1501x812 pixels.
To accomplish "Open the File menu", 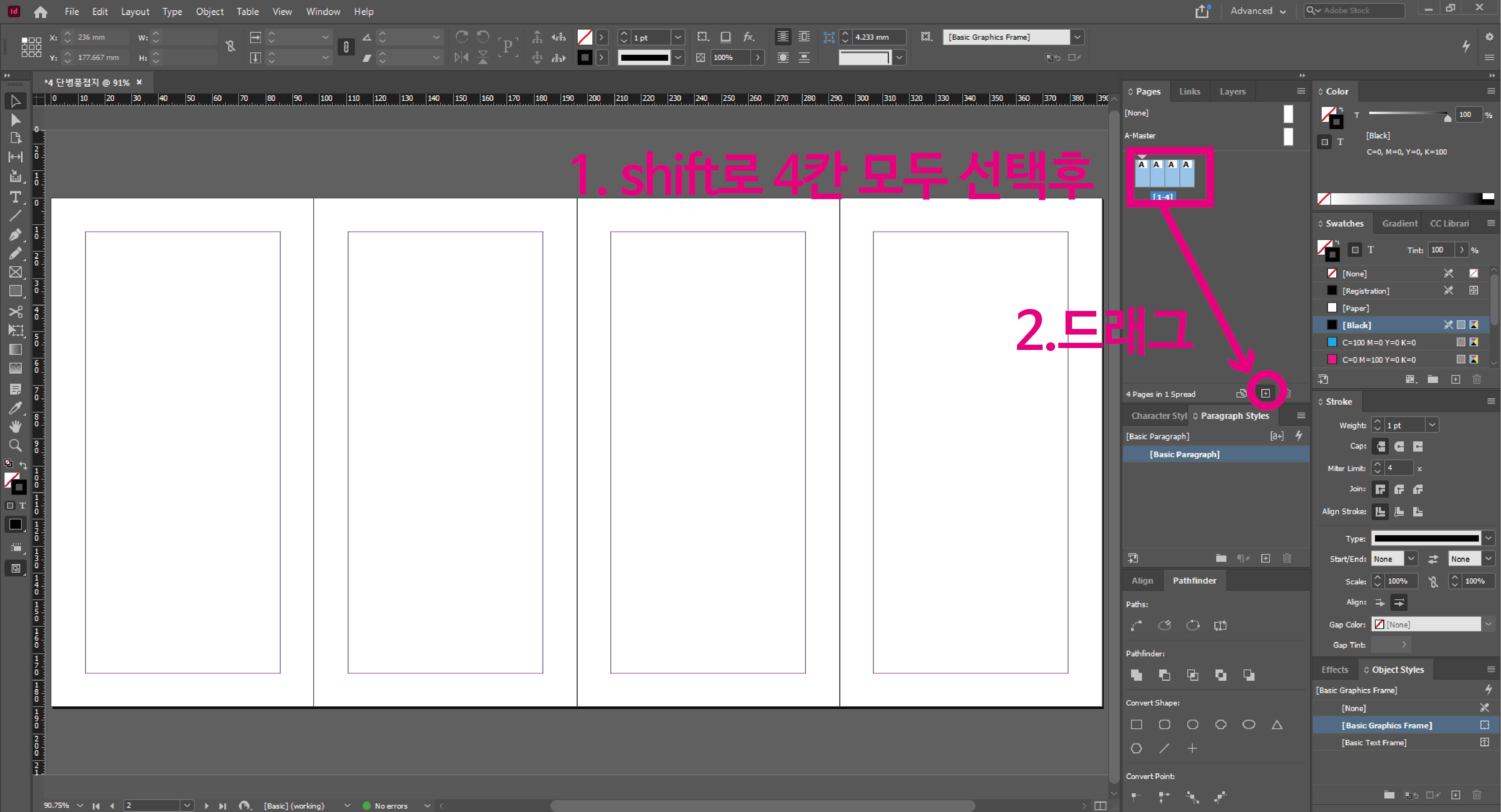I will (72, 12).
